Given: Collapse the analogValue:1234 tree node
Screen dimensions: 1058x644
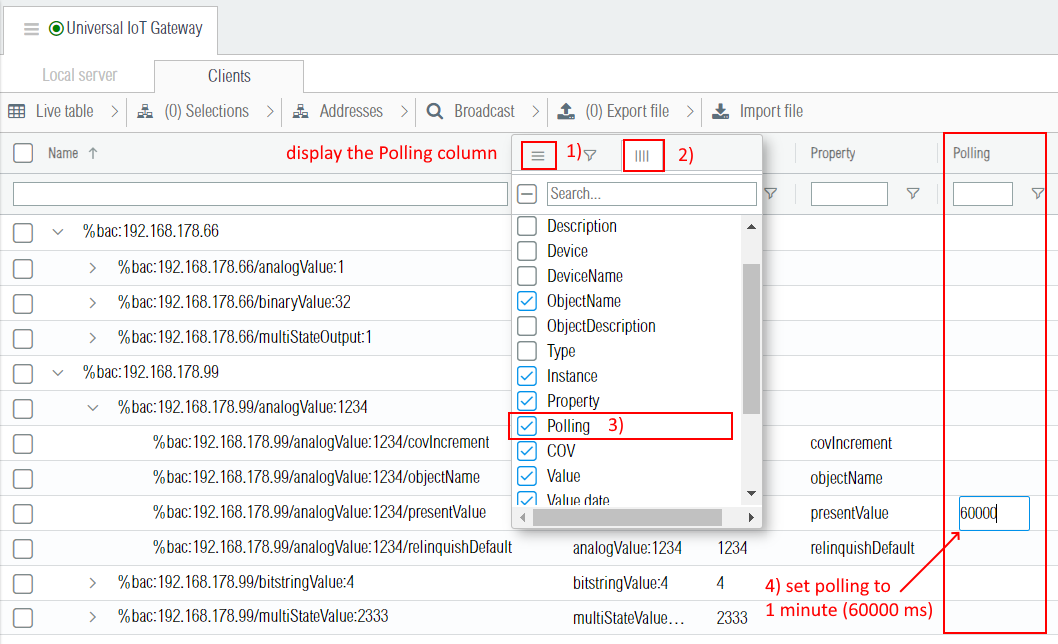Looking at the screenshot, I should point(92,408).
